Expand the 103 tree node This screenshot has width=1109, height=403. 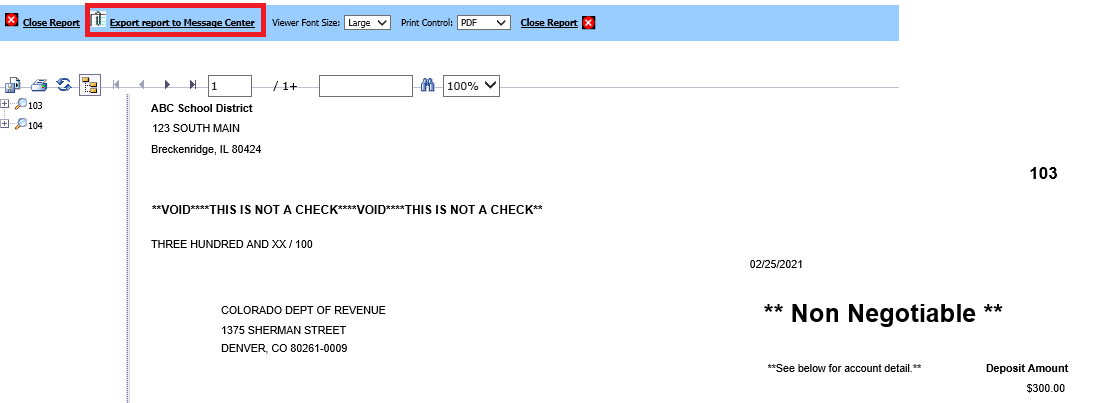click(x=5, y=104)
